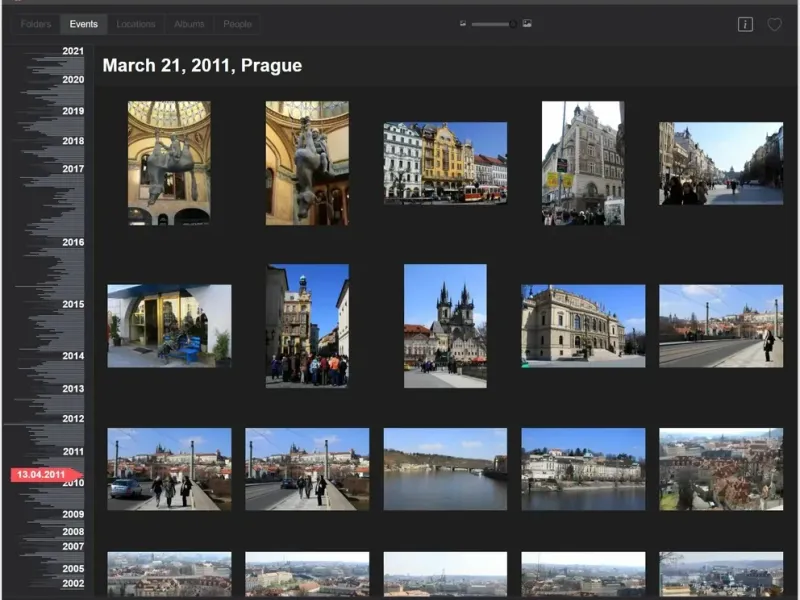Jump to 2019 on the timeline
The width and height of the screenshot is (800, 600).
click(72, 111)
